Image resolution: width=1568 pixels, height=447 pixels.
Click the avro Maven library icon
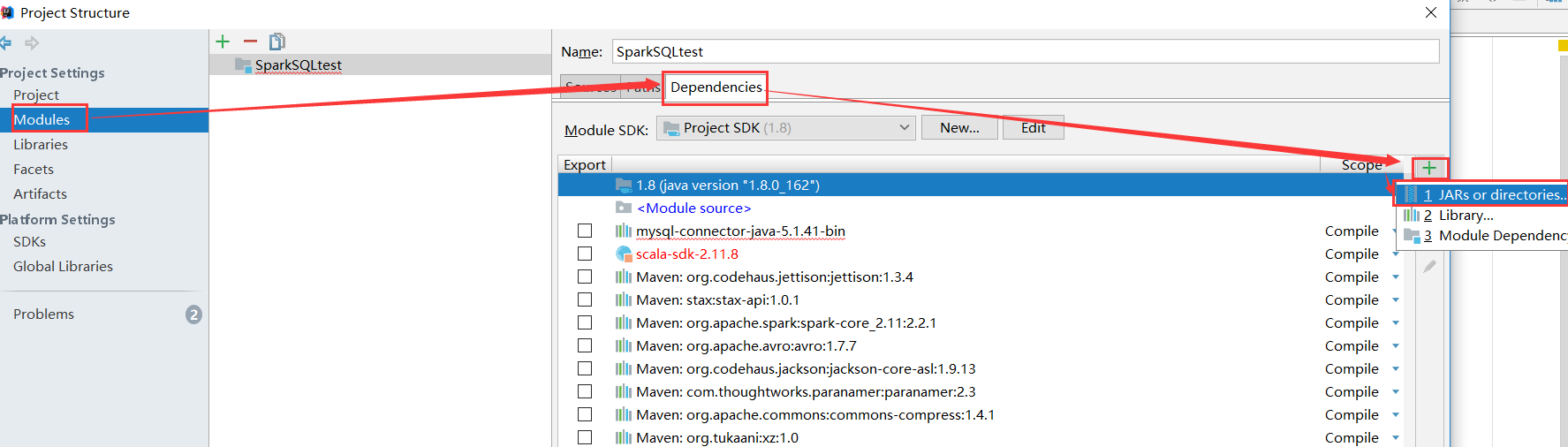click(x=624, y=345)
